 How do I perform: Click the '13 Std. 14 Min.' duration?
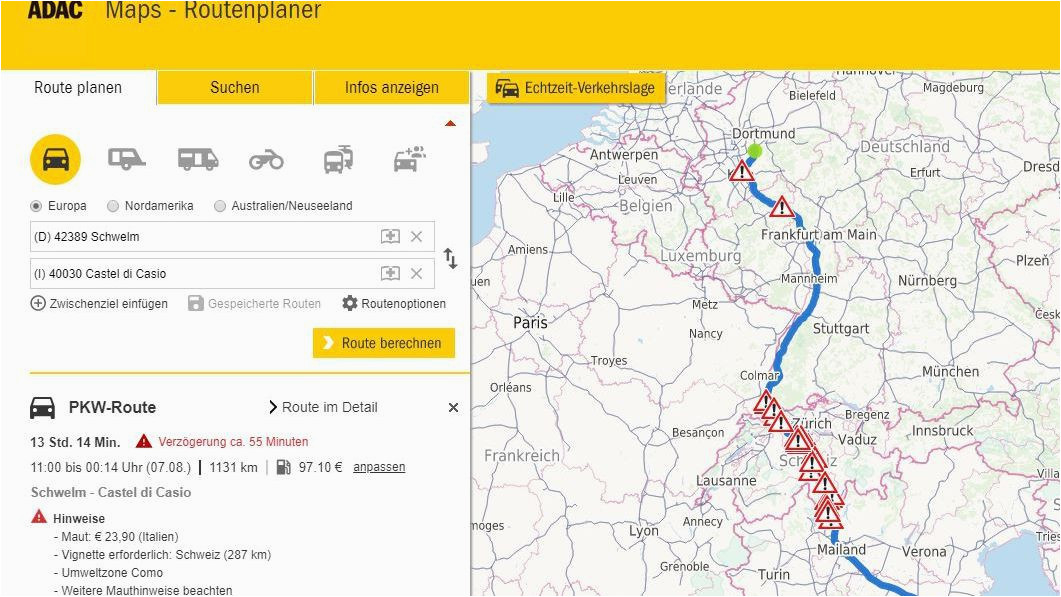click(75, 442)
